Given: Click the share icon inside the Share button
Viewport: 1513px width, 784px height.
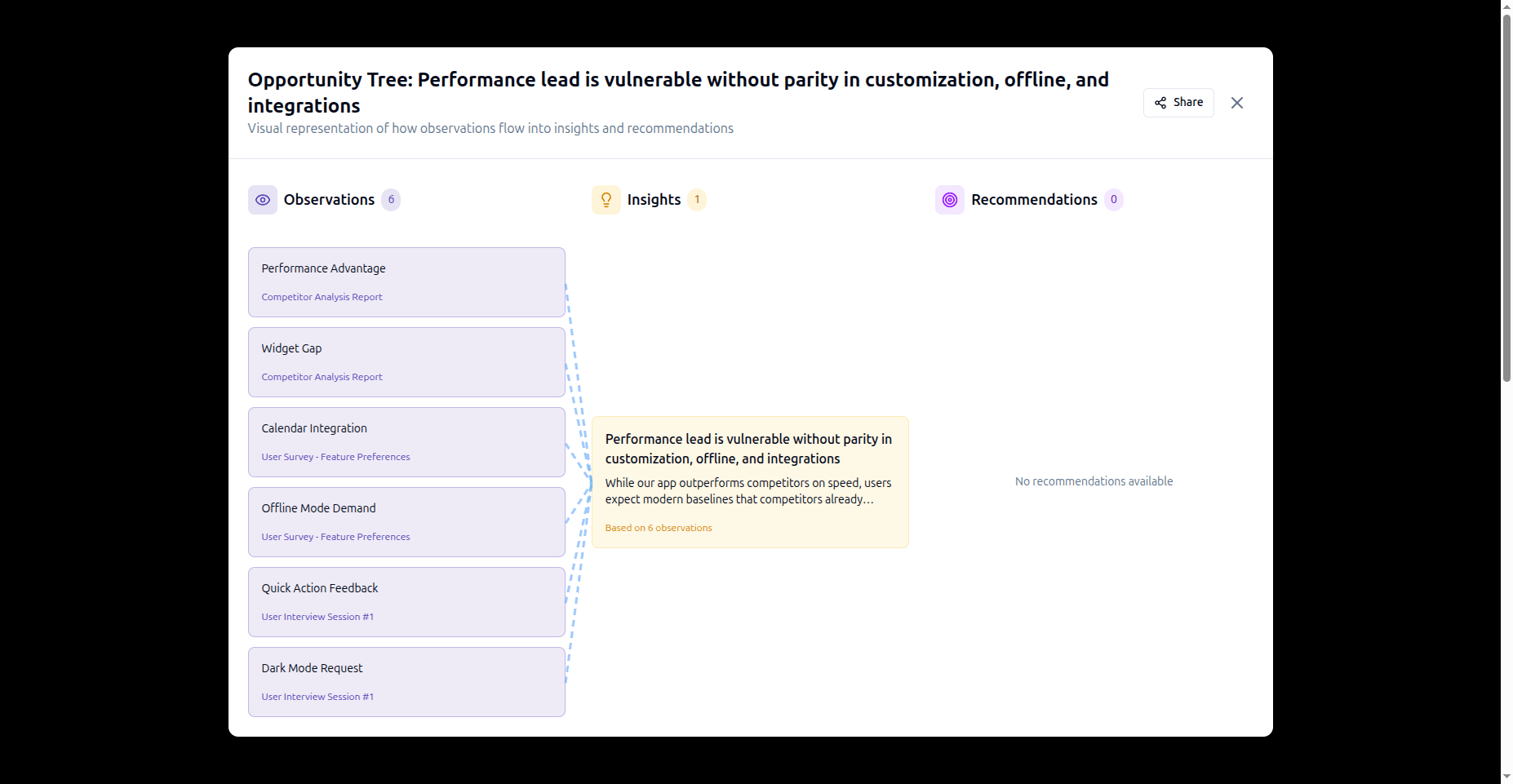Looking at the screenshot, I should (1162, 102).
